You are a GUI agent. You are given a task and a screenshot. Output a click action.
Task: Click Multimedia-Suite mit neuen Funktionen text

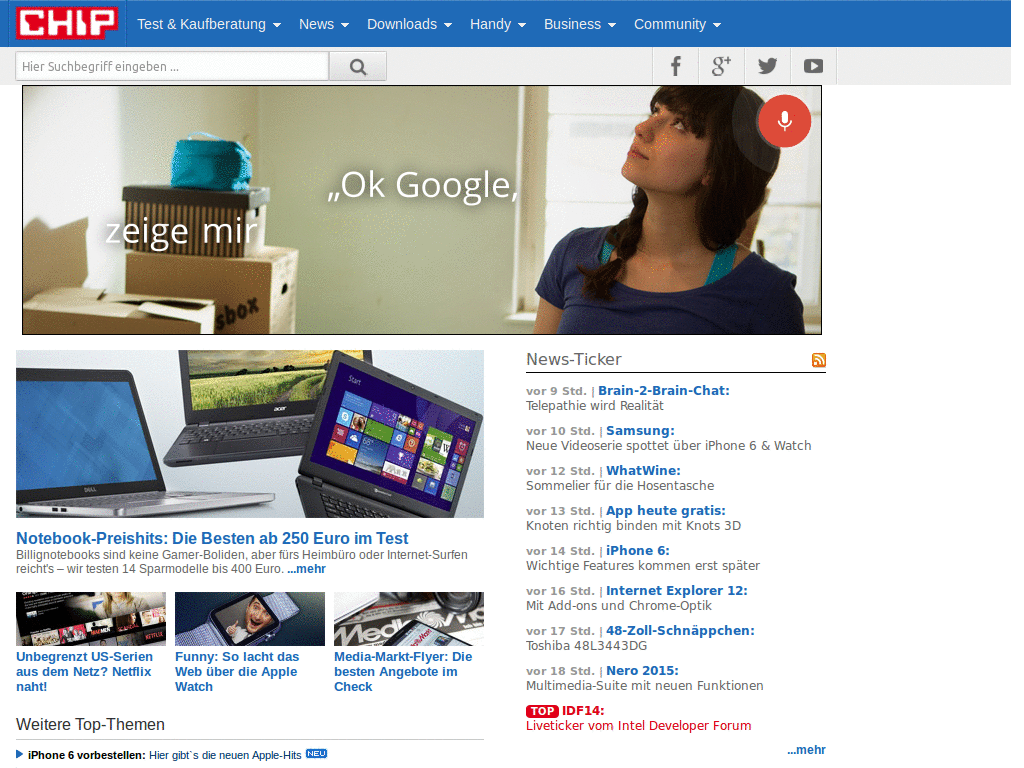coord(645,686)
